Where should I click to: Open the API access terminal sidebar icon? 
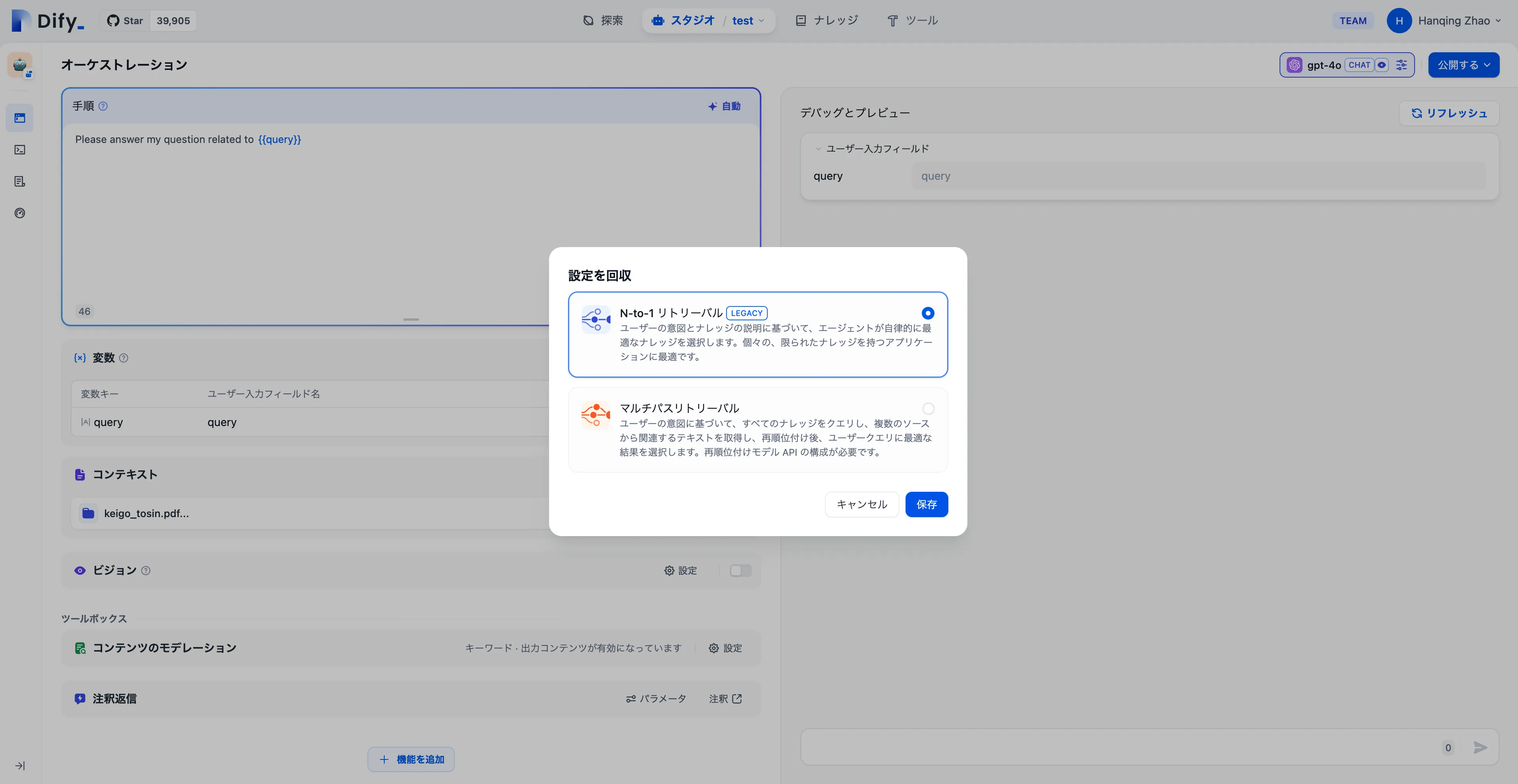click(x=19, y=150)
